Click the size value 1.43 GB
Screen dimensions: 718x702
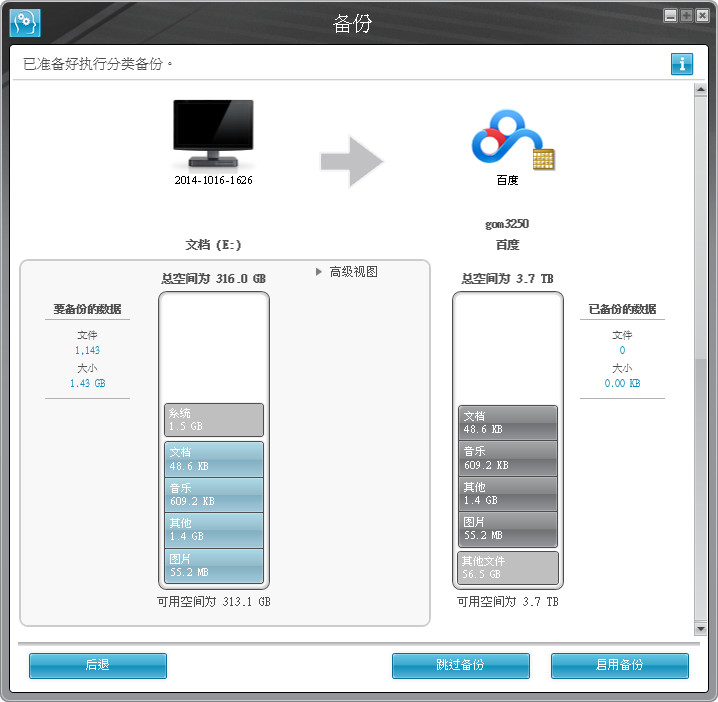tap(87, 383)
